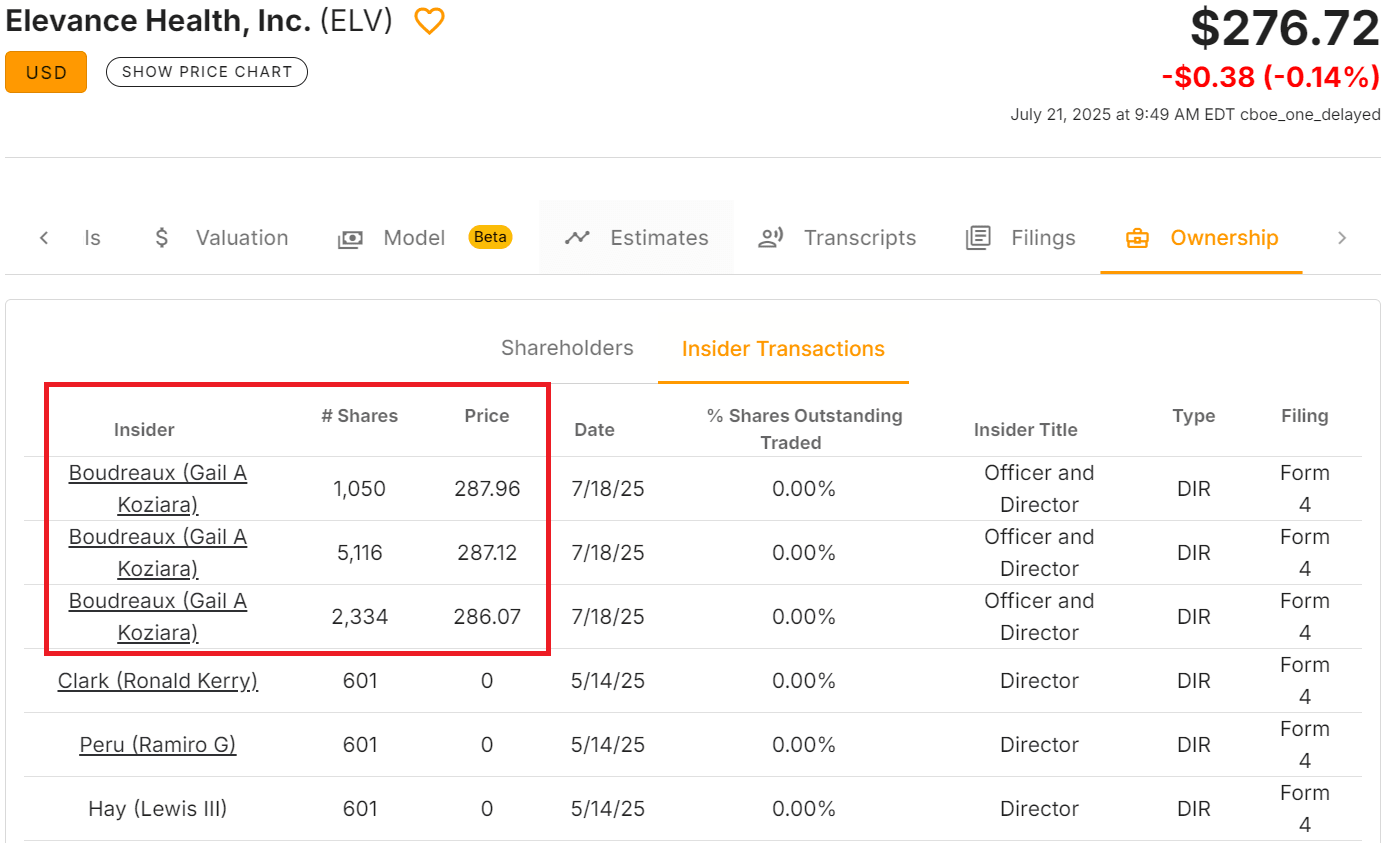The height and width of the screenshot is (843, 1388).
Task: Switch to the Estimates tab
Action: 636,238
